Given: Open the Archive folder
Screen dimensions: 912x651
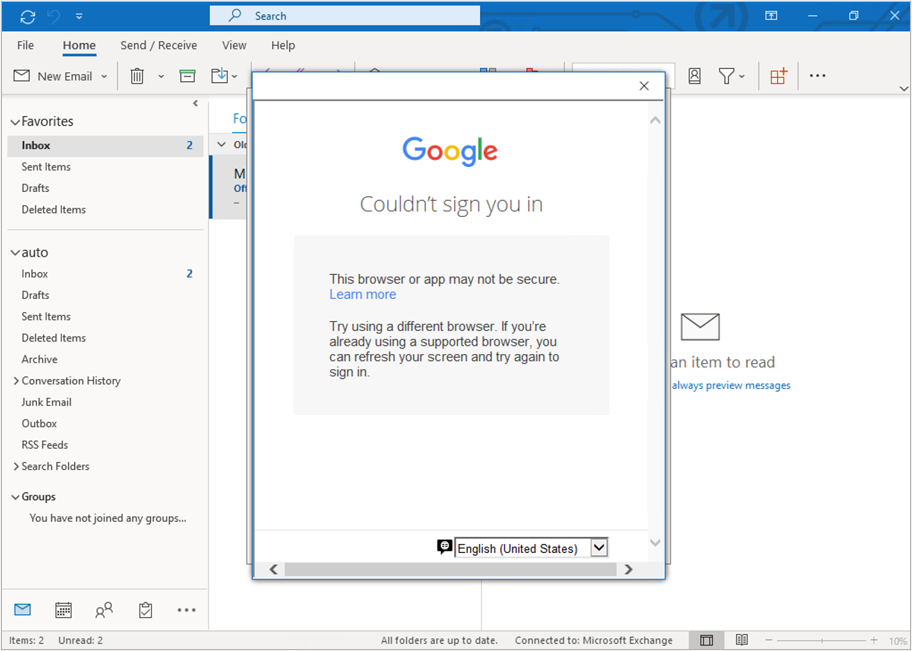Looking at the screenshot, I should pos(40,360).
